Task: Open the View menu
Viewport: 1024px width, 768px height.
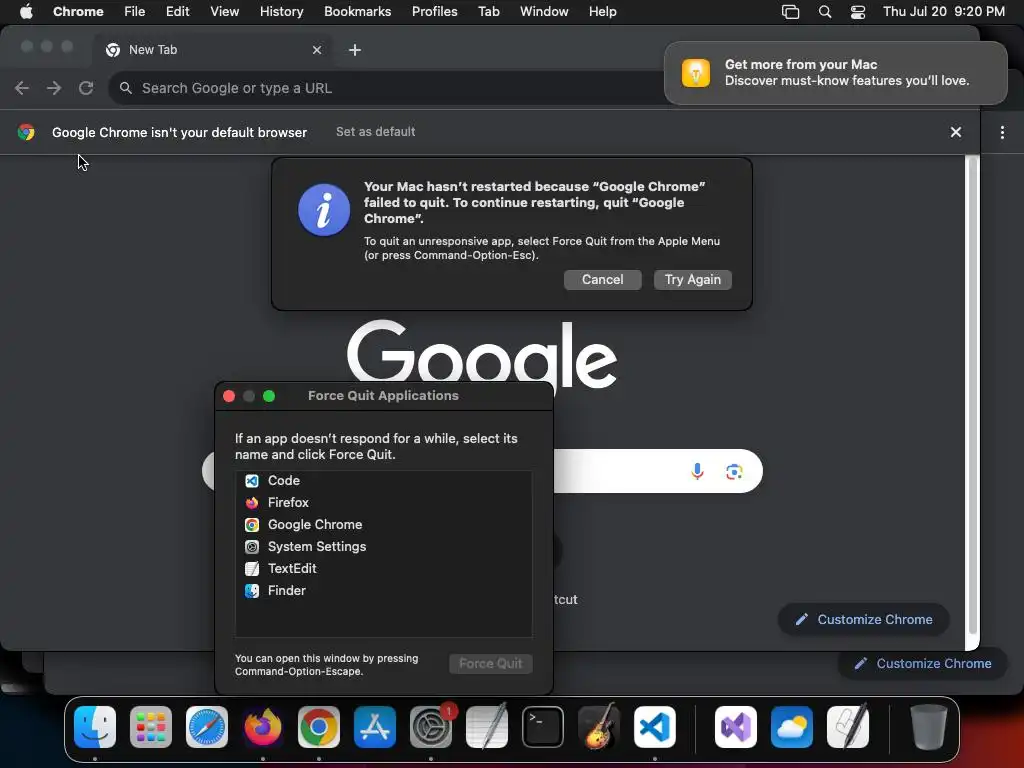Action: [224, 12]
